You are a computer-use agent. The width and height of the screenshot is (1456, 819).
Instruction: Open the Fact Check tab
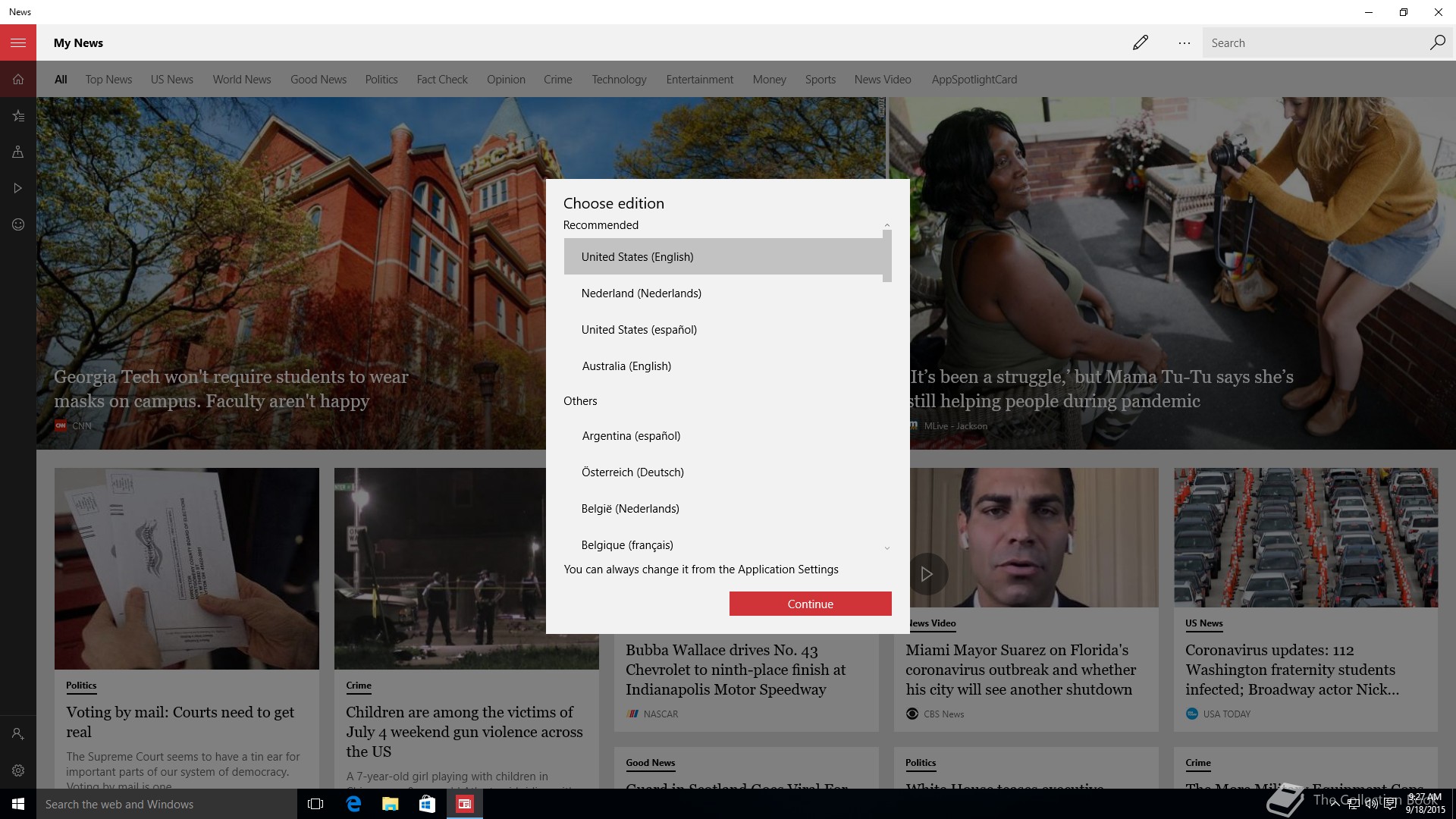point(442,79)
